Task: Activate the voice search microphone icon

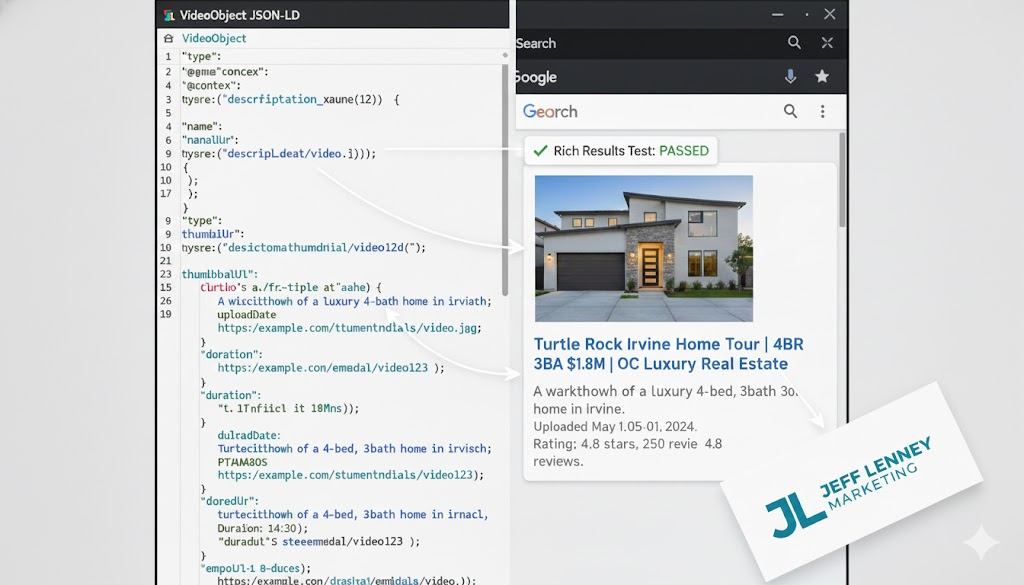Action: (x=791, y=77)
